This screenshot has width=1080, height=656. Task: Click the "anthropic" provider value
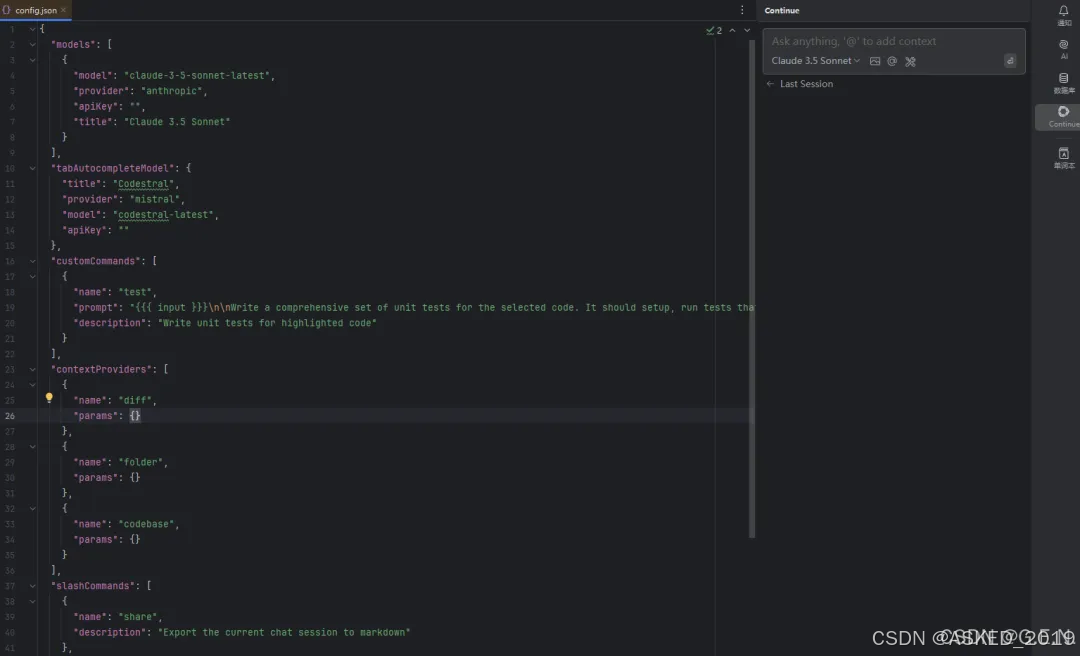point(174,91)
